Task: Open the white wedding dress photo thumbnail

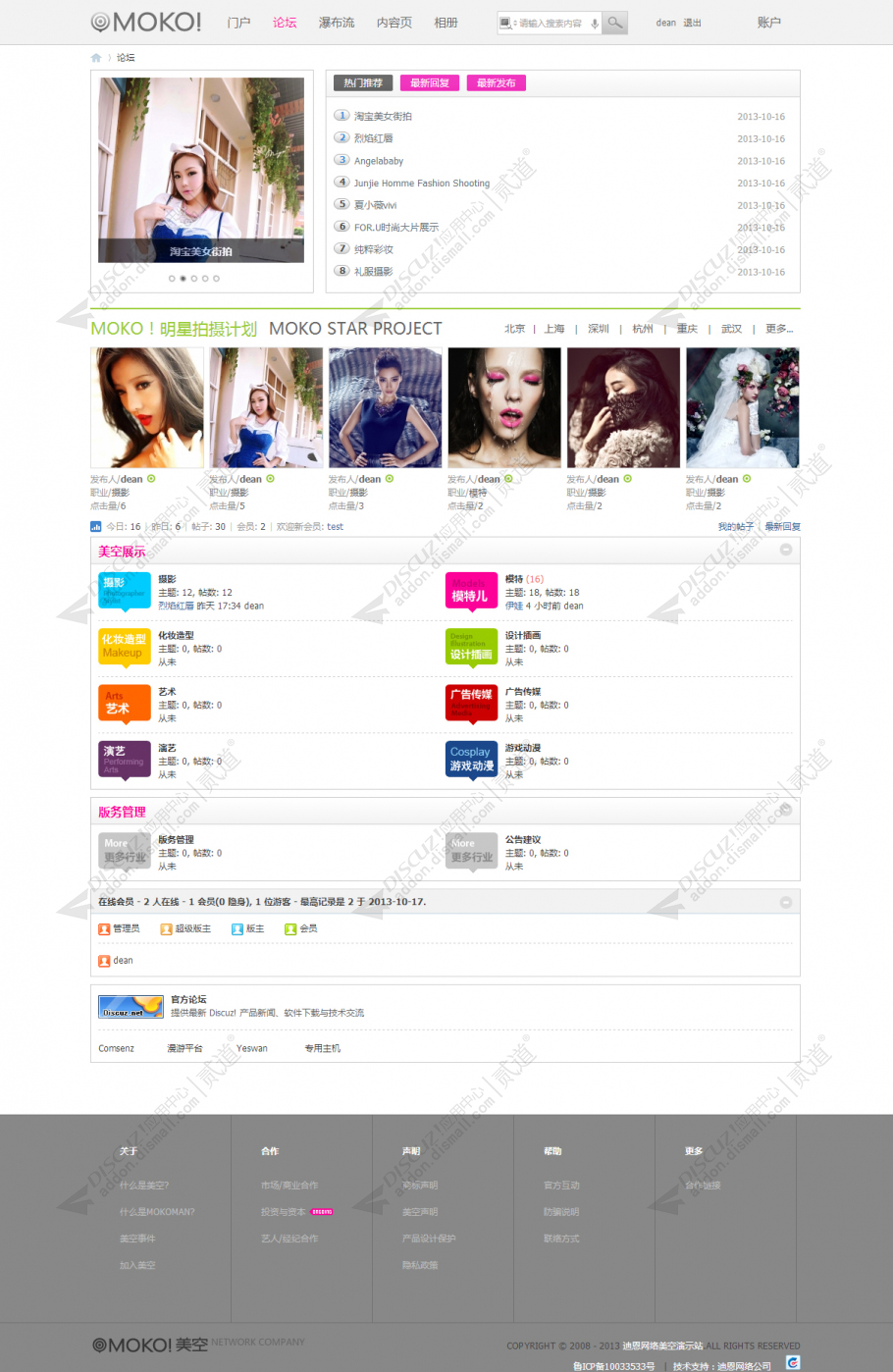Action: (x=743, y=407)
